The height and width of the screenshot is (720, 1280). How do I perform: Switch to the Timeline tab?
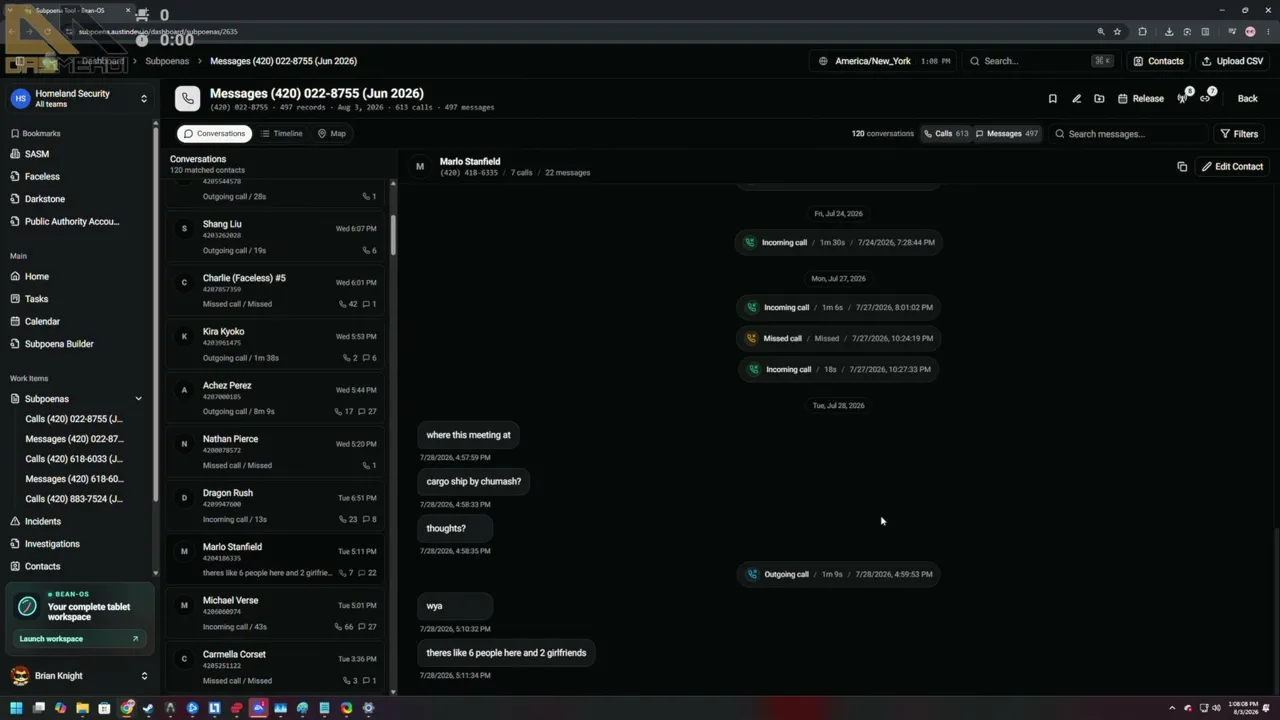click(x=281, y=133)
